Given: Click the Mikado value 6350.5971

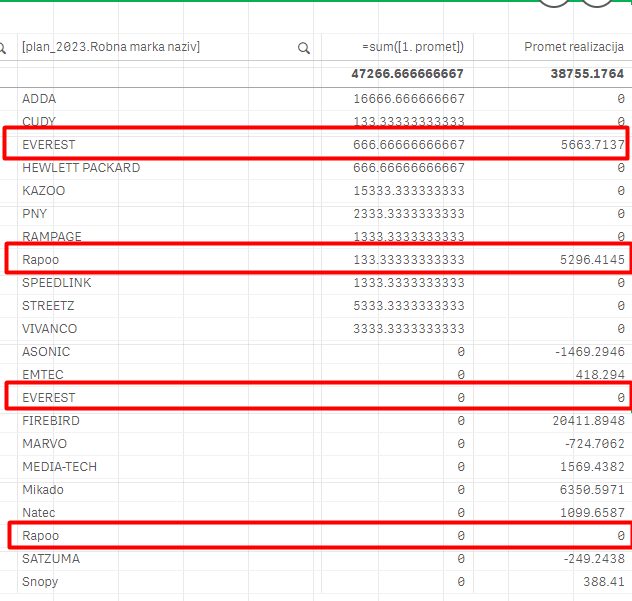Looking at the screenshot, I should [587, 490].
